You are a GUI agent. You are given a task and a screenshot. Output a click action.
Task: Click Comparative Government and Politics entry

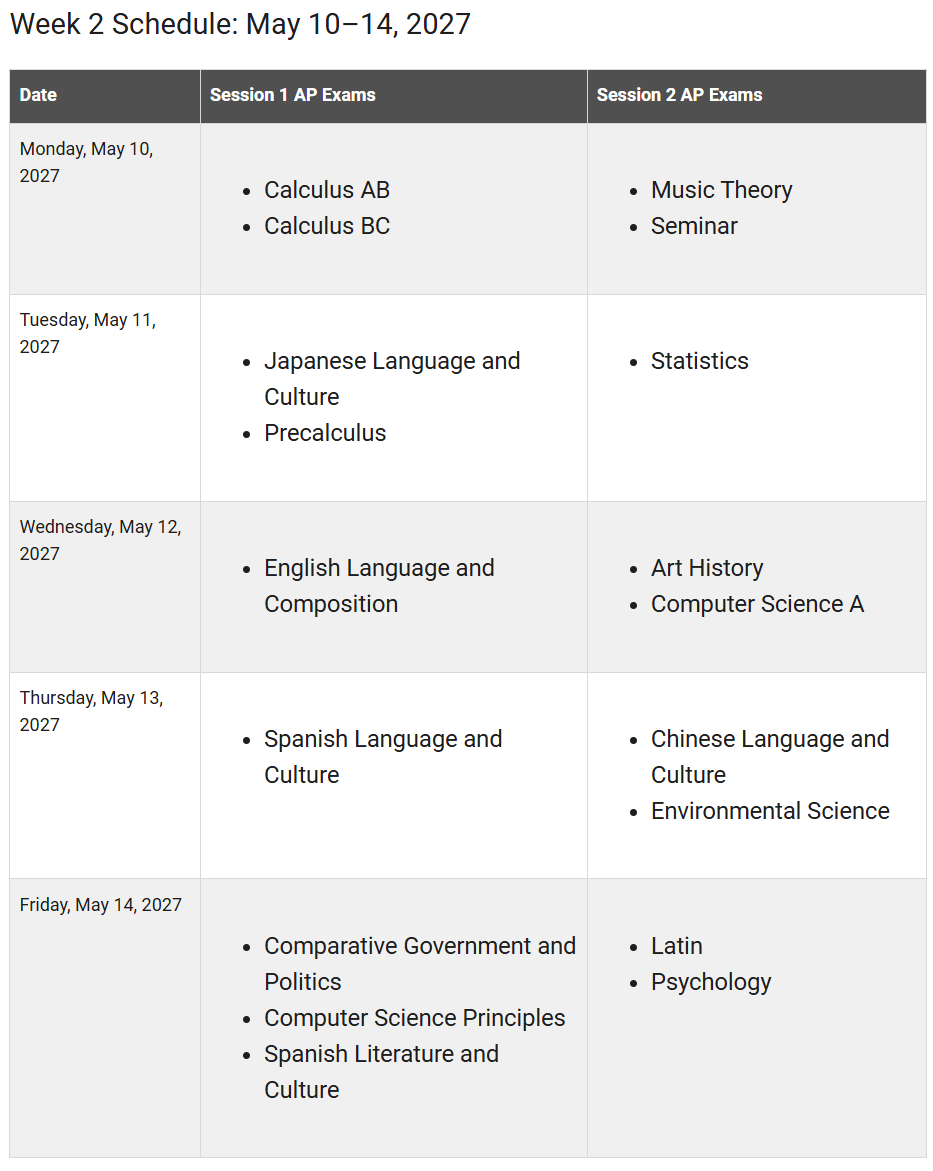[x=420, y=963]
